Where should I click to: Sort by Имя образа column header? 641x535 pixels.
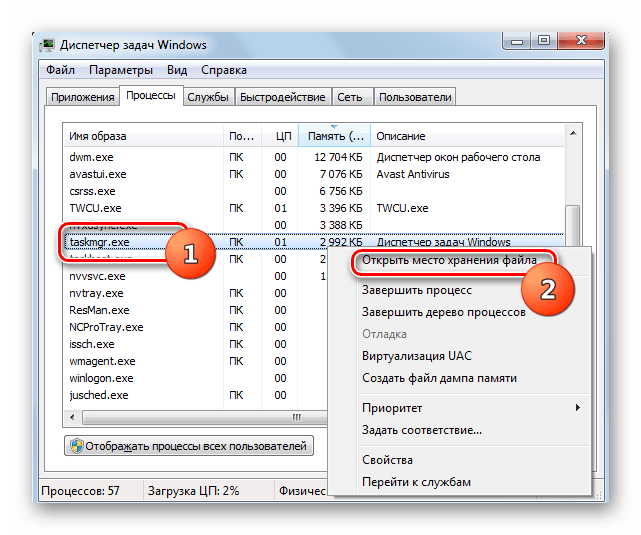(x=143, y=136)
